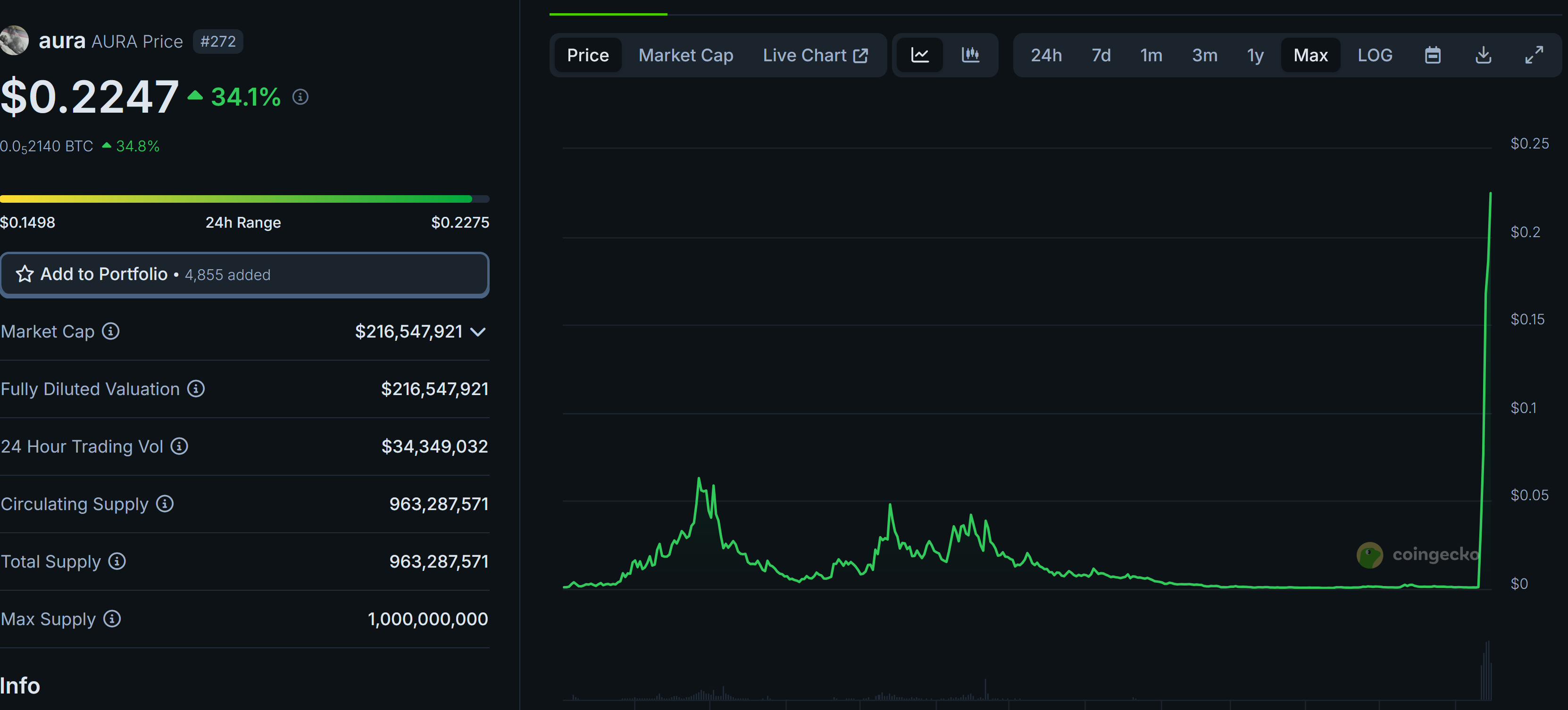Open 24 Hour Trading Vol info icon
The height and width of the screenshot is (710, 1568).
pos(179,446)
